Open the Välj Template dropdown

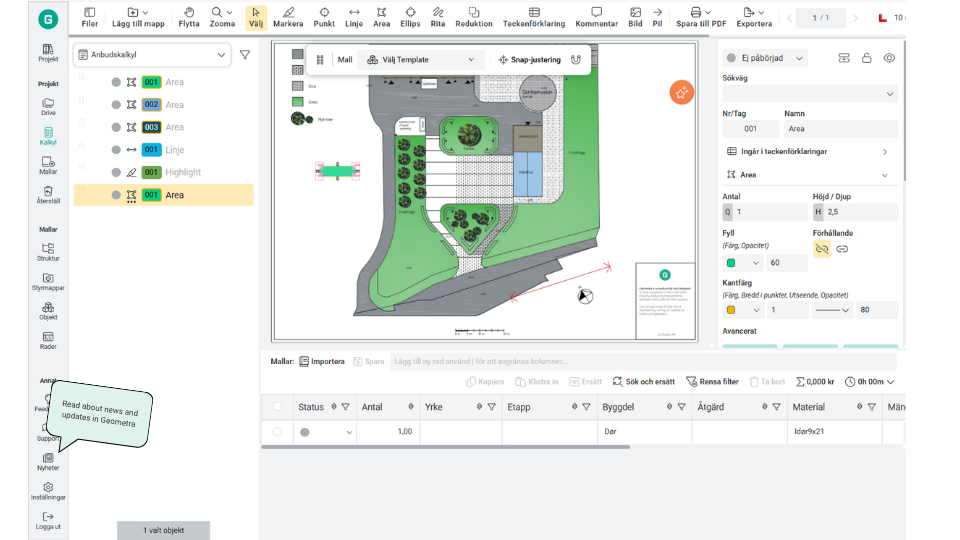pyautogui.click(x=421, y=59)
